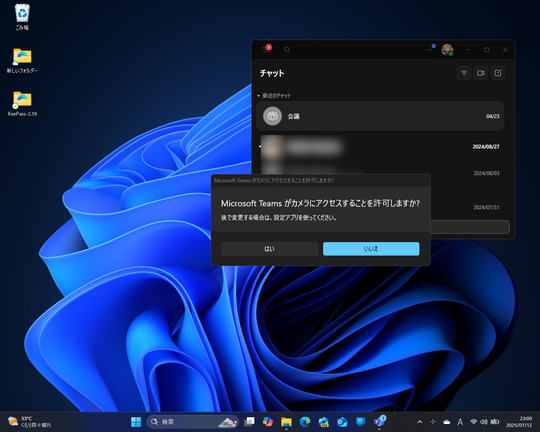This screenshot has height=432, width=540.
Task: Collapse the 最近のチャット section
Action: point(274,95)
